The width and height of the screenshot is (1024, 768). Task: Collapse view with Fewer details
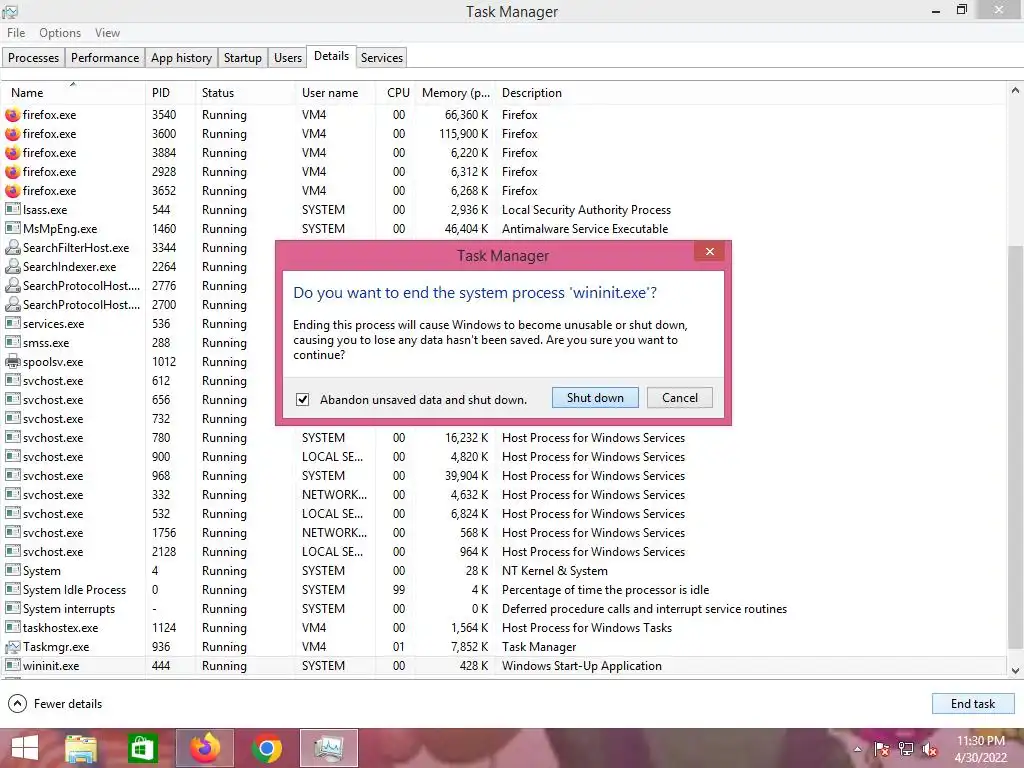[x=56, y=703]
